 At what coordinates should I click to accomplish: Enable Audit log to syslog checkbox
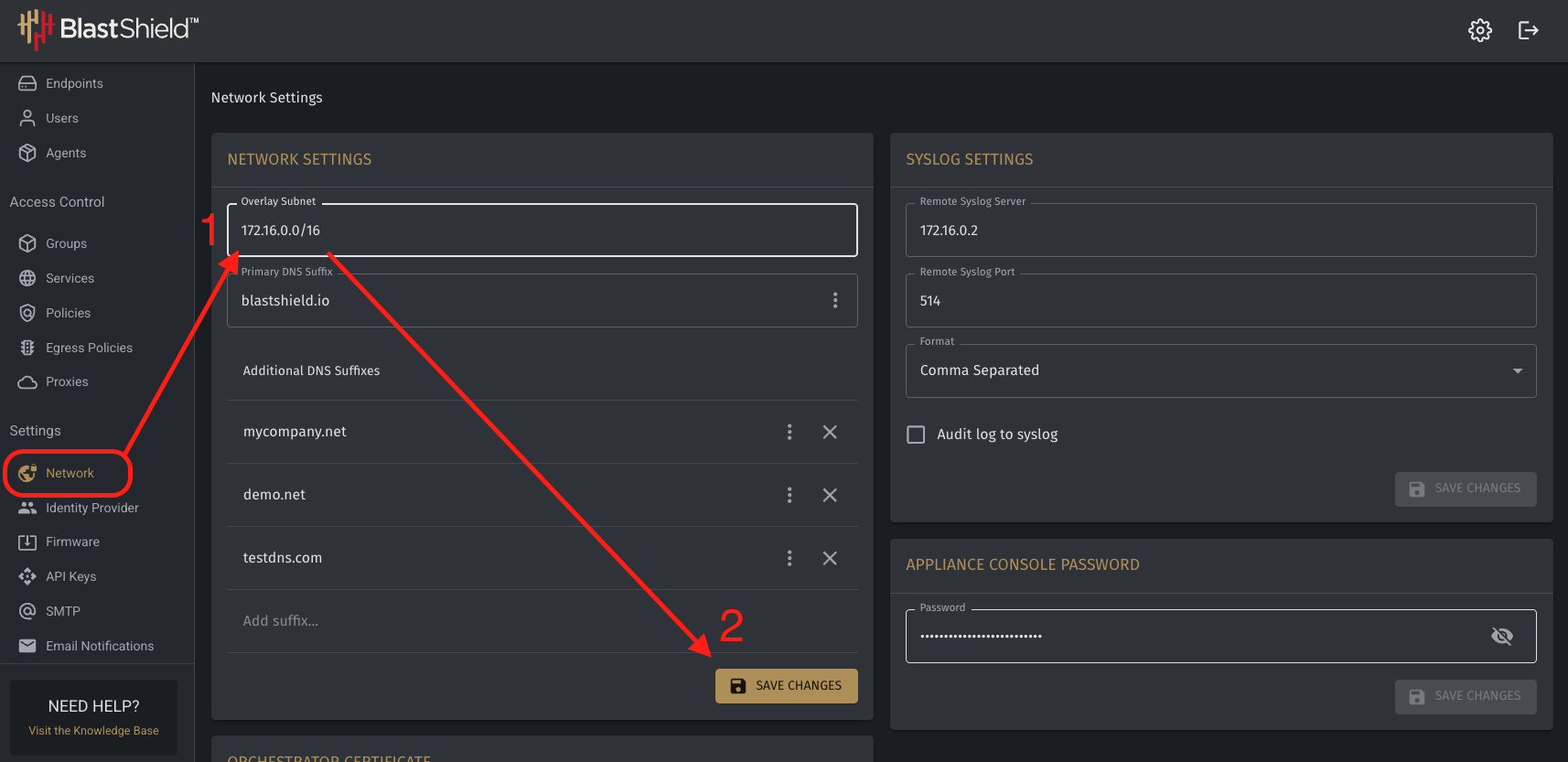tap(916, 435)
